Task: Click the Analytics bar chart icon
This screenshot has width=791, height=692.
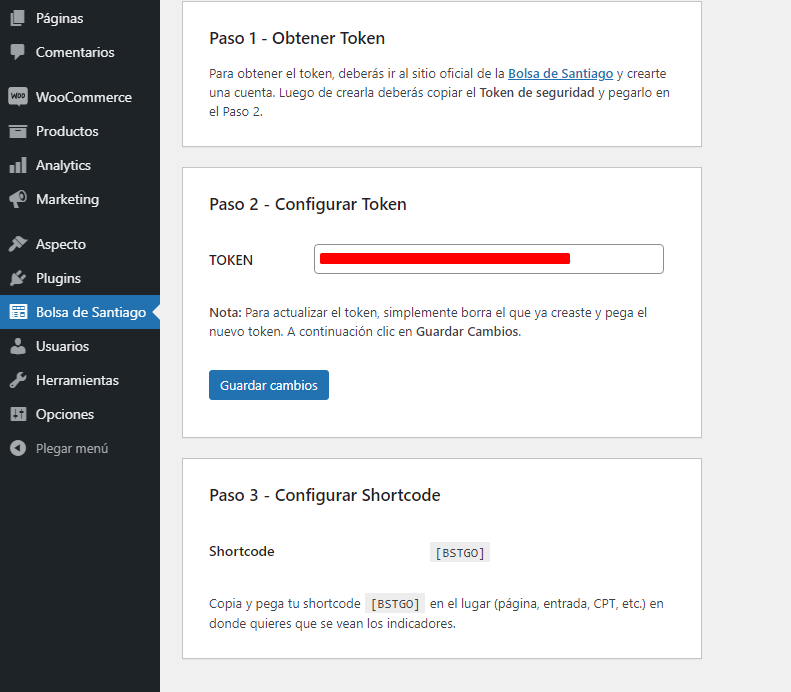Action: coord(18,165)
